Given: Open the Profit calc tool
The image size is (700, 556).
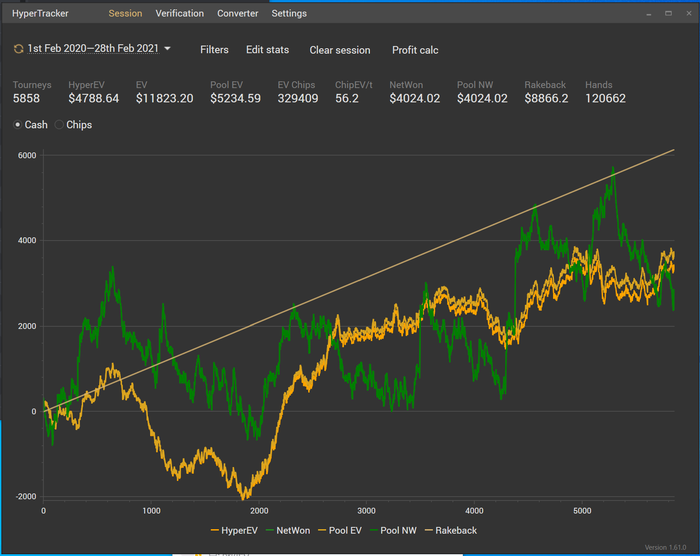Looking at the screenshot, I should 415,50.
